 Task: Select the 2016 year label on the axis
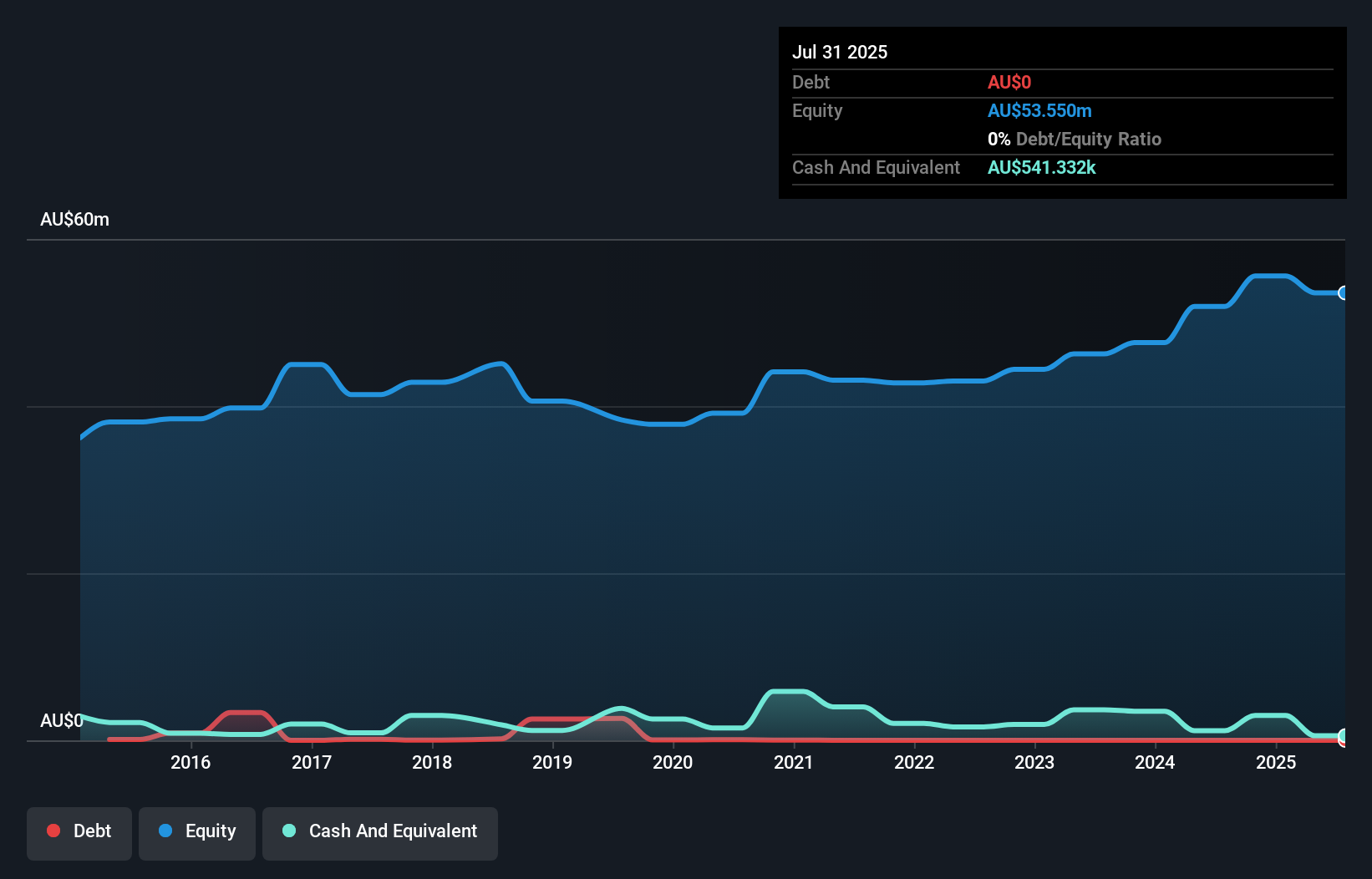point(191,762)
